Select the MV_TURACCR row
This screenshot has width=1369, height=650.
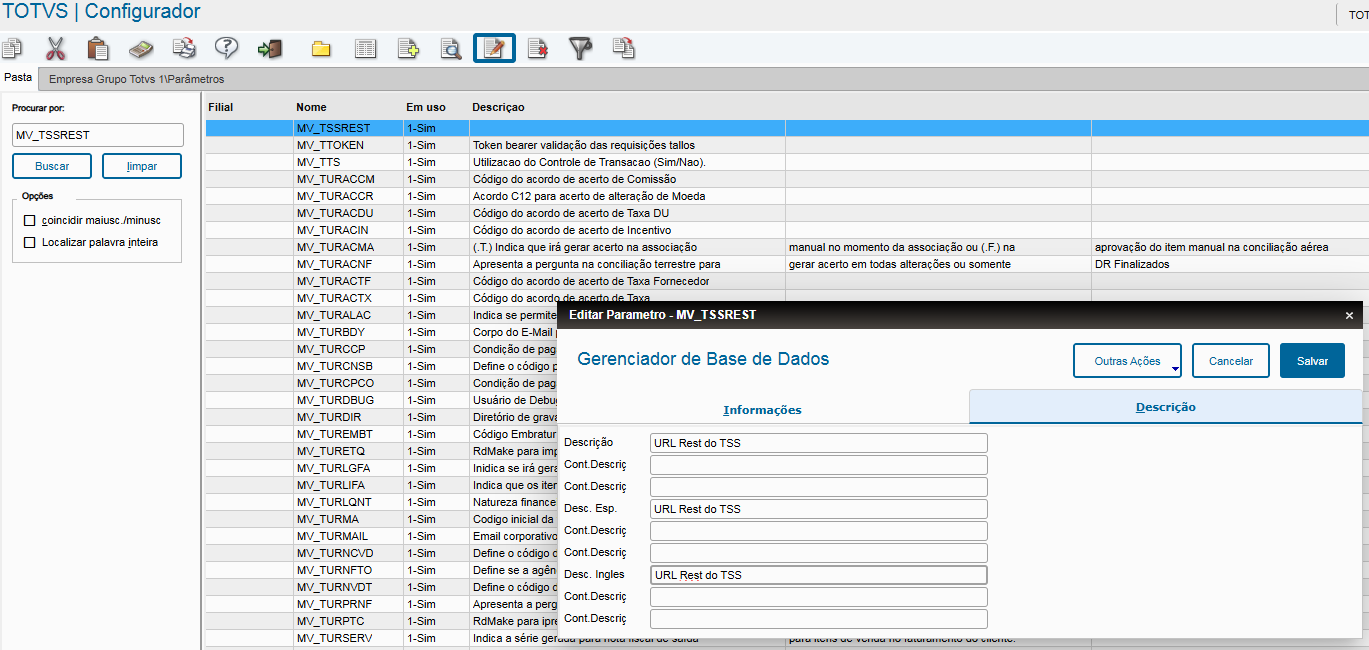pyautogui.click(x=787, y=196)
